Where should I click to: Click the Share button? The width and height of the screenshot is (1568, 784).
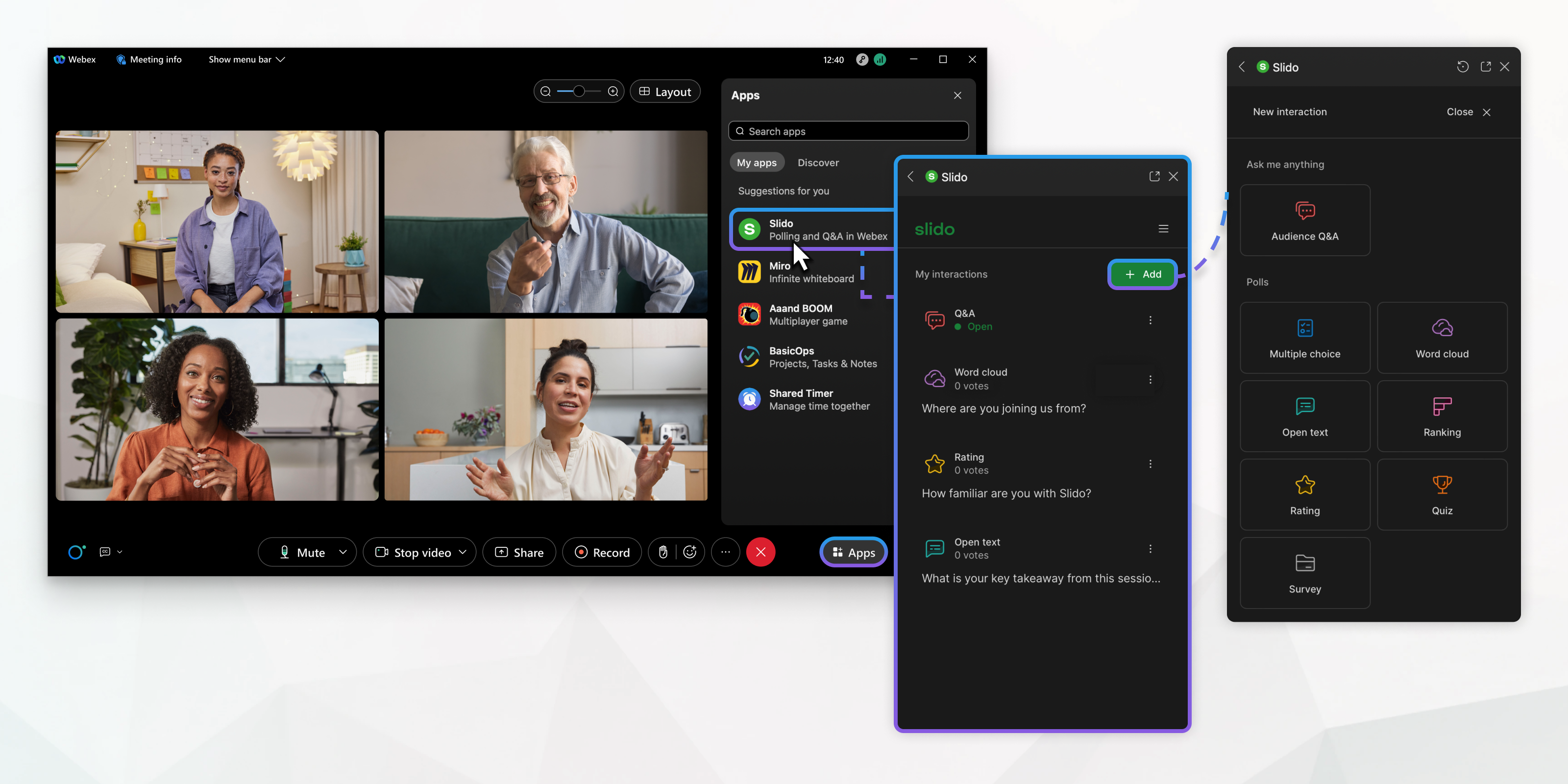coord(519,552)
